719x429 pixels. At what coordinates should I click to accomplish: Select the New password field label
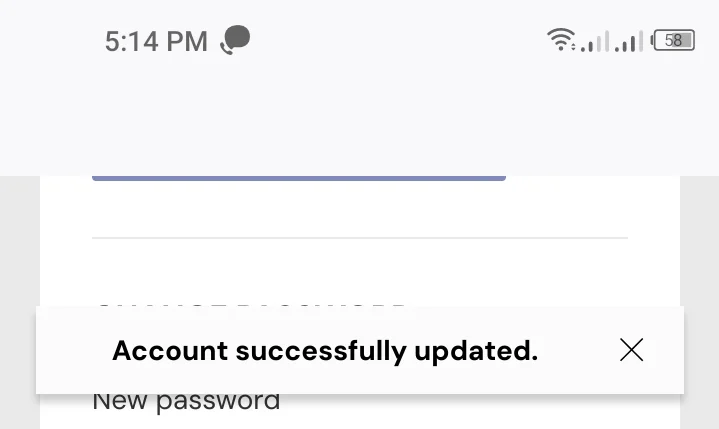[x=186, y=401]
